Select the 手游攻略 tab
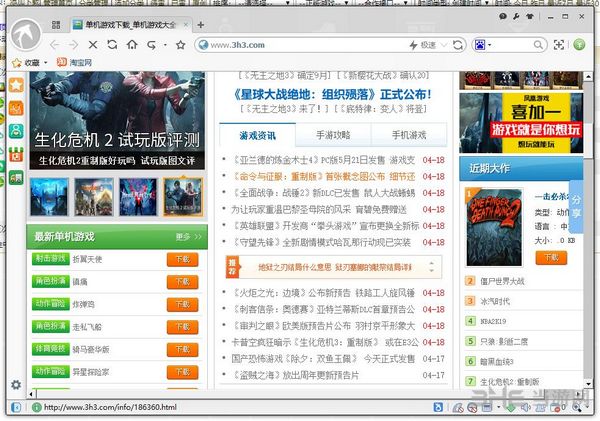The height and width of the screenshot is (421, 600). [x=333, y=135]
